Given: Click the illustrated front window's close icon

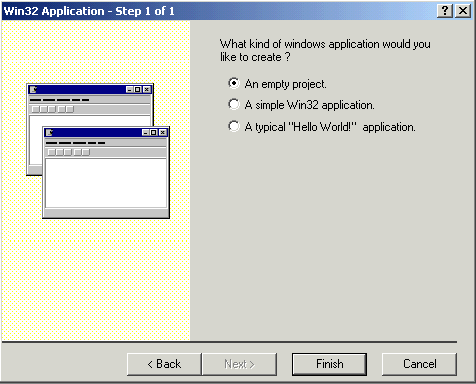Looking at the screenshot, I should (x=163, y=133).
